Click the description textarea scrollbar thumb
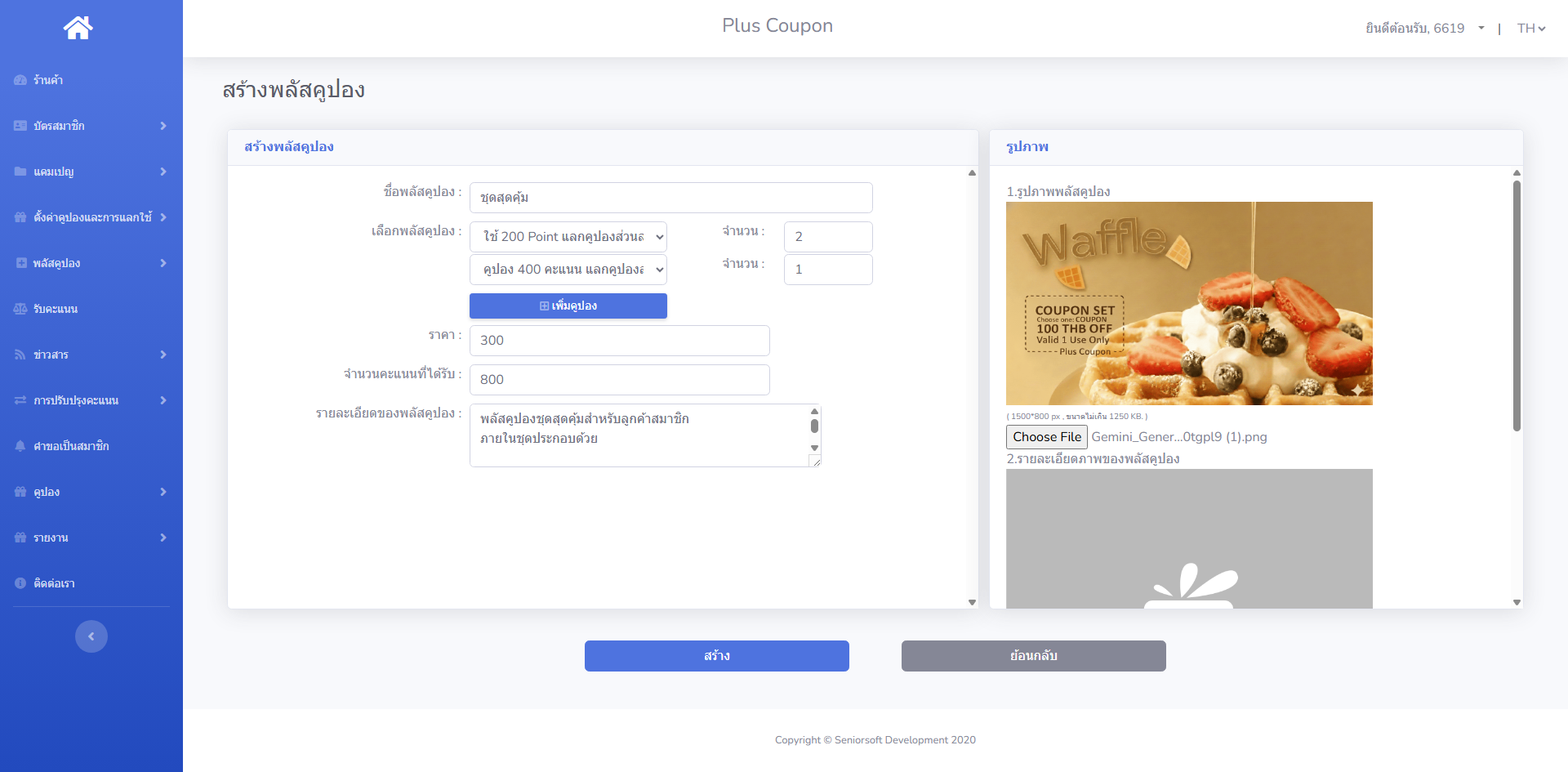 tap(814, 426)
